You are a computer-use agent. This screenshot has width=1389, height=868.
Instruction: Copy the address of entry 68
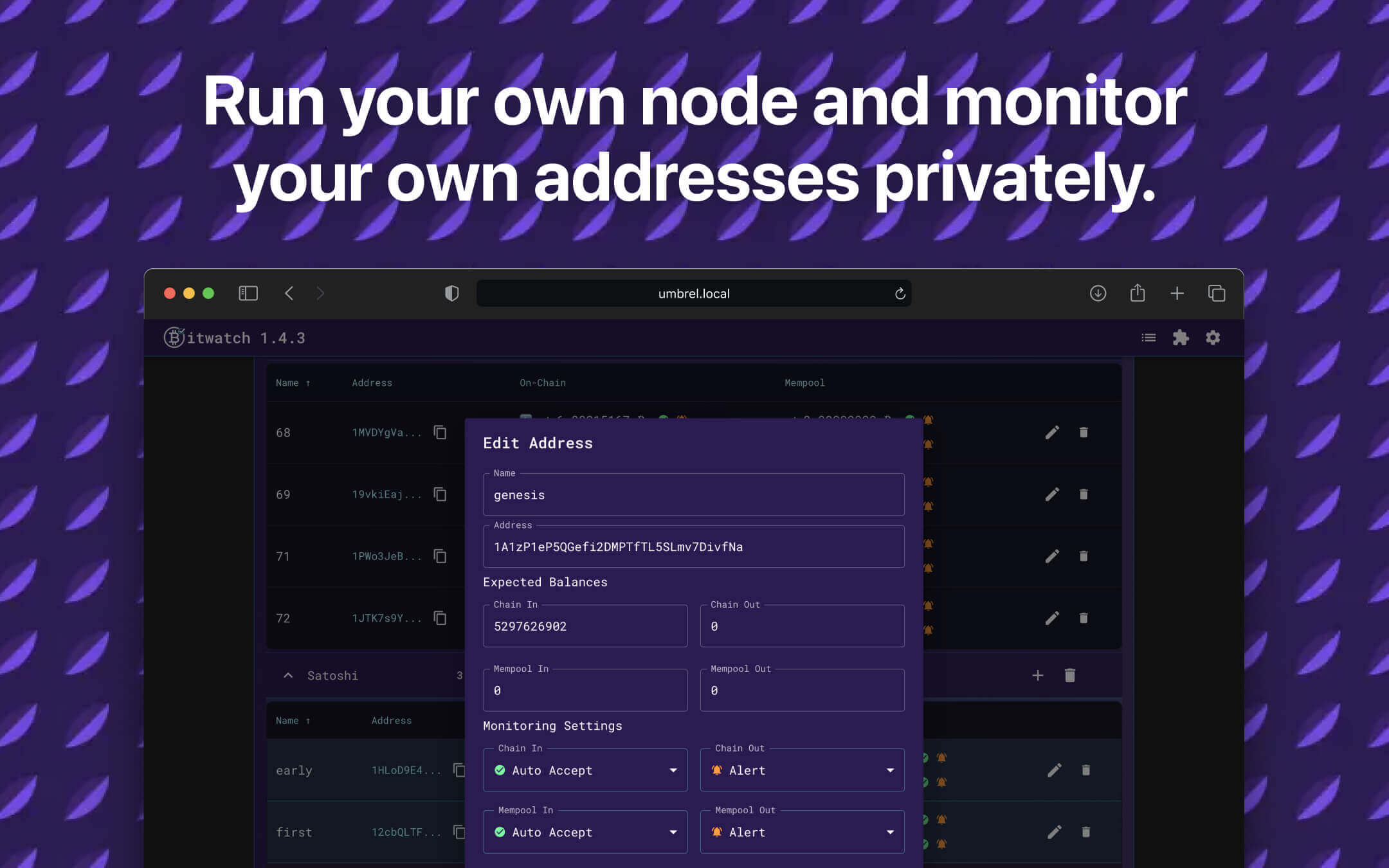coord(439,432)
